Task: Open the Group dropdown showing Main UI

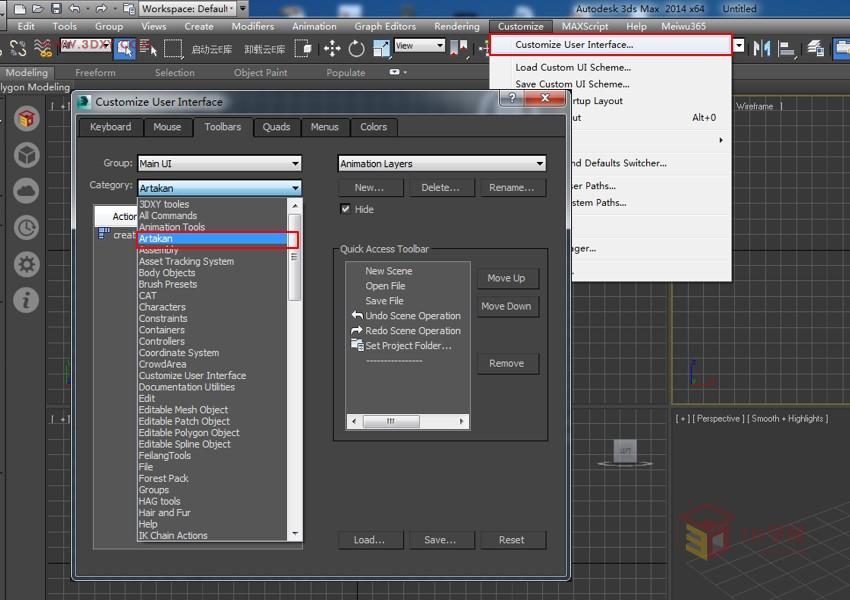Action: click(219, 163)
